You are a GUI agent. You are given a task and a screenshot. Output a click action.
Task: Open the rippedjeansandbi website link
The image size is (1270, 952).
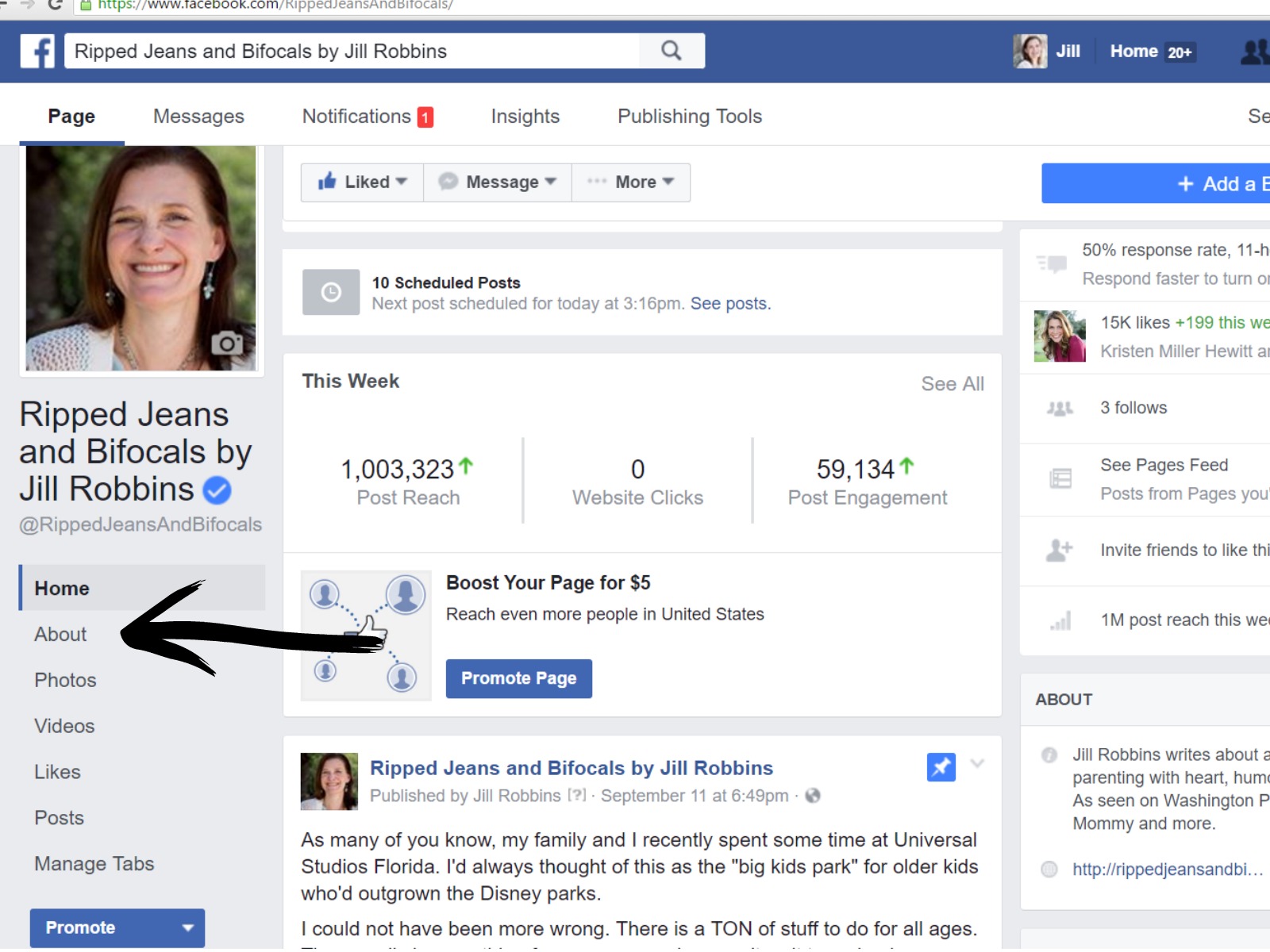(1168, 869)
